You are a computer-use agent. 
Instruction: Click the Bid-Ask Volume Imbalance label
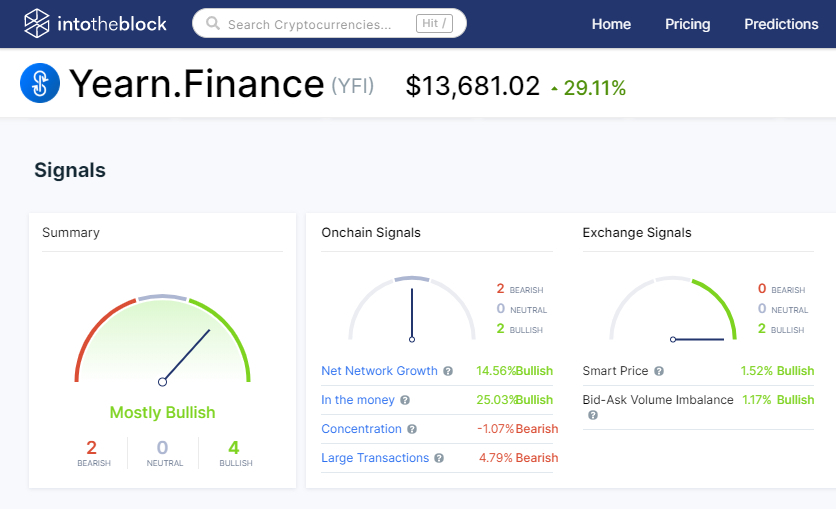[658, 400]
